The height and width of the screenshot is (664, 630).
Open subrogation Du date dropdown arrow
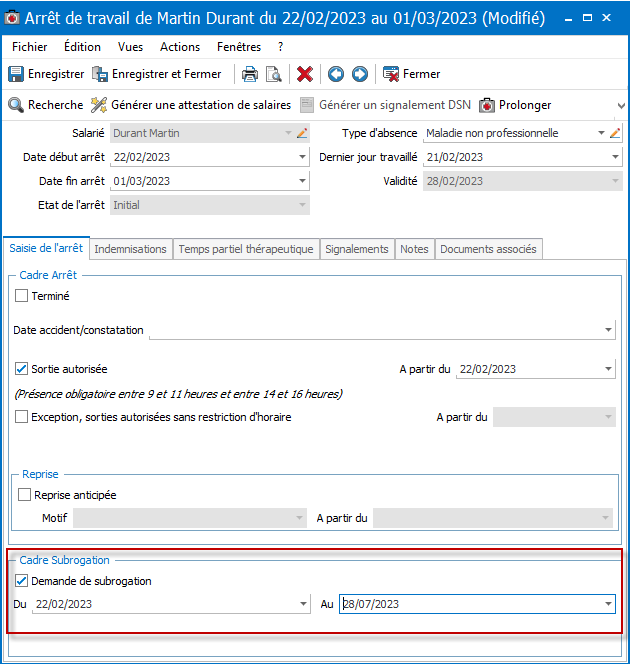pos(303,604)
